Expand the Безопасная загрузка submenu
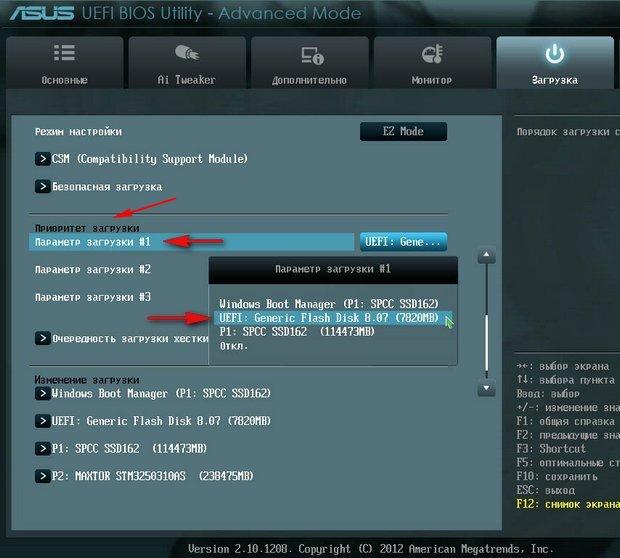 pos(98,187)
